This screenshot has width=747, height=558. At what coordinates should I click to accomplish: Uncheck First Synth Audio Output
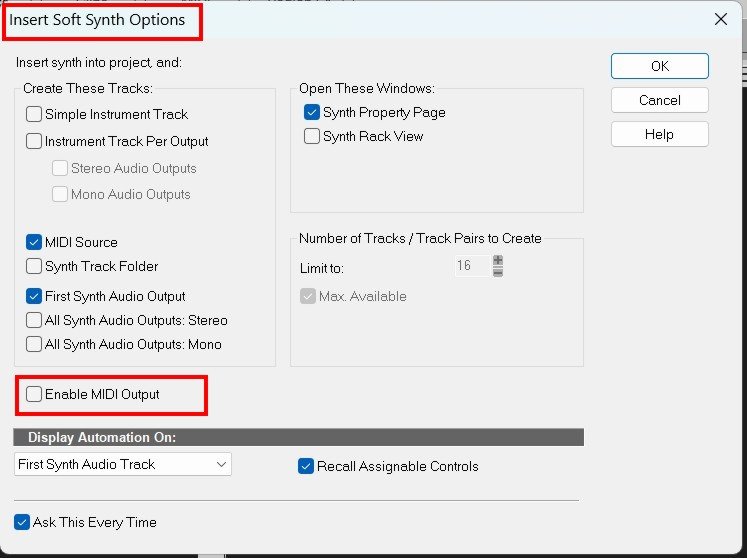(x=34, y=296)
